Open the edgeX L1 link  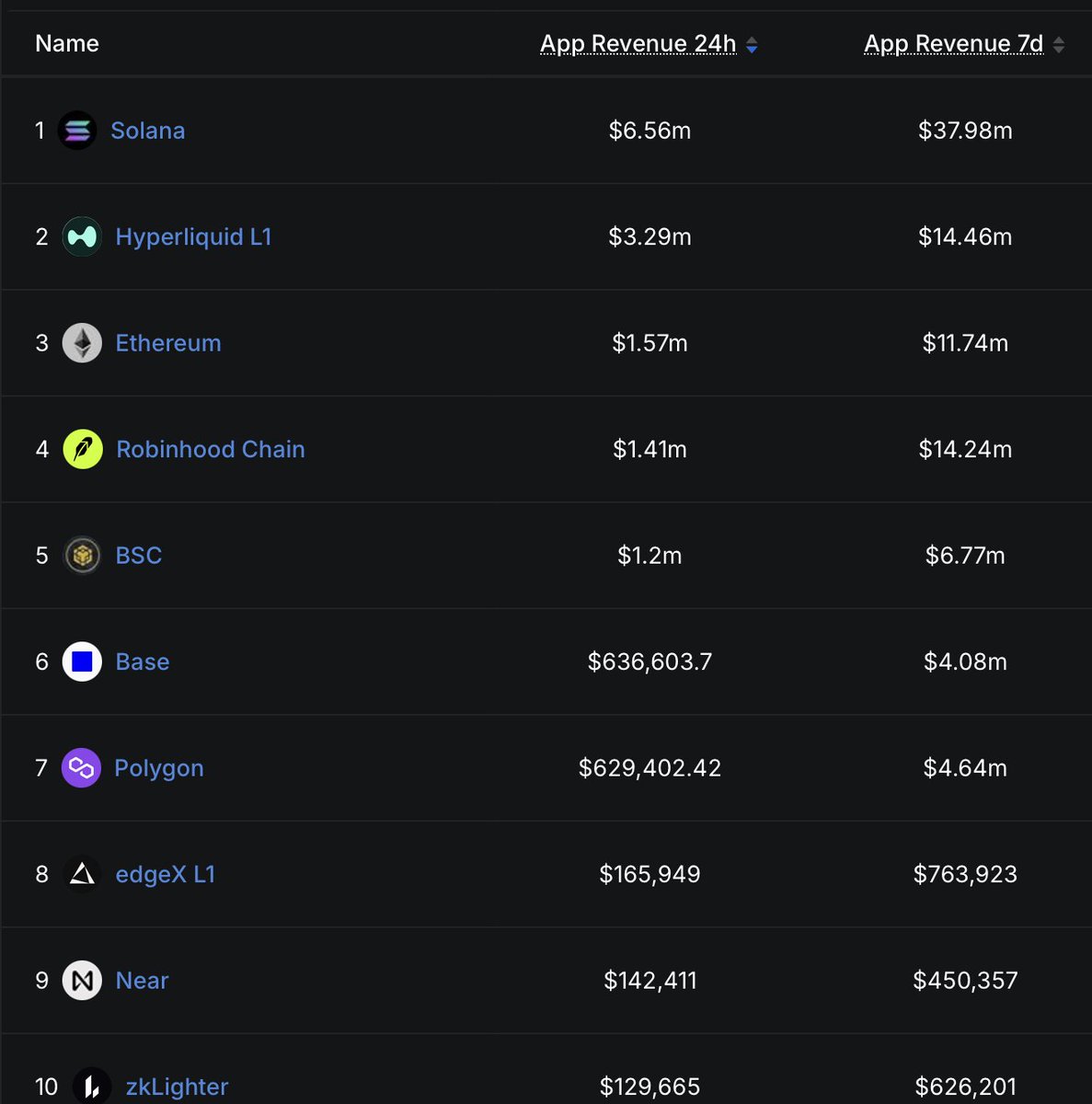click(x=166, y=874)
